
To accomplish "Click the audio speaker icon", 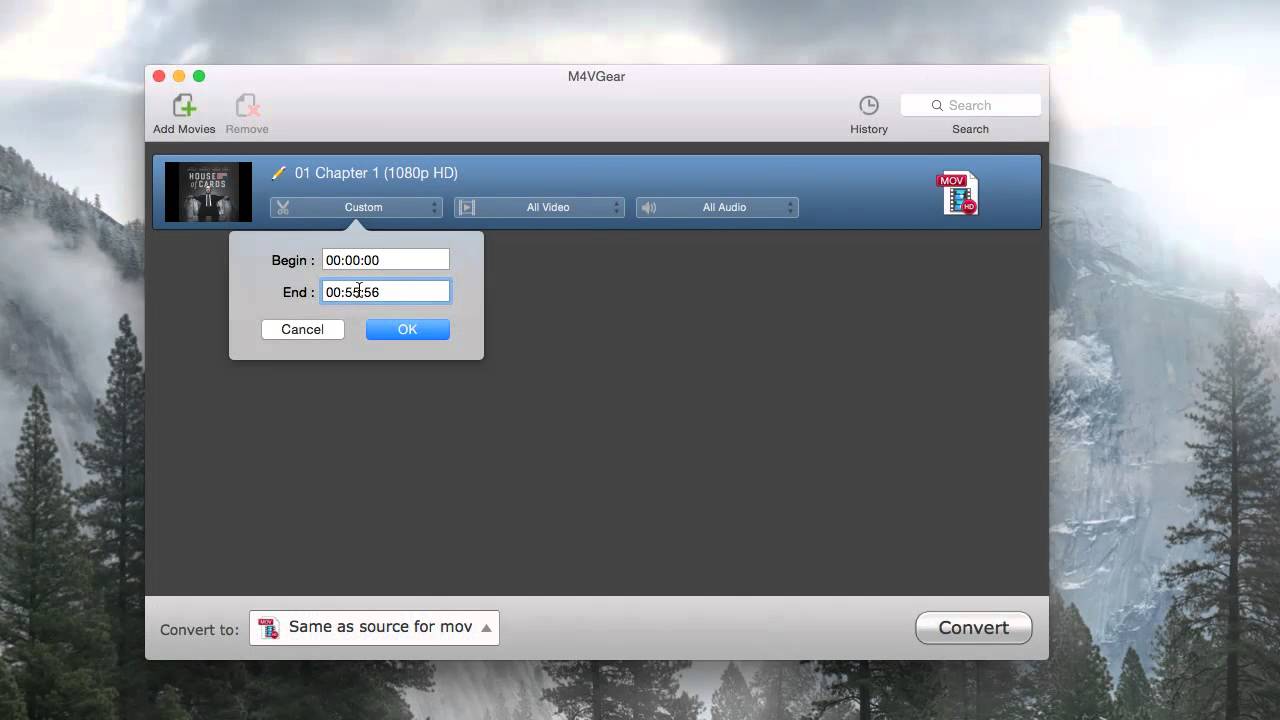I will tap(649, 207).
